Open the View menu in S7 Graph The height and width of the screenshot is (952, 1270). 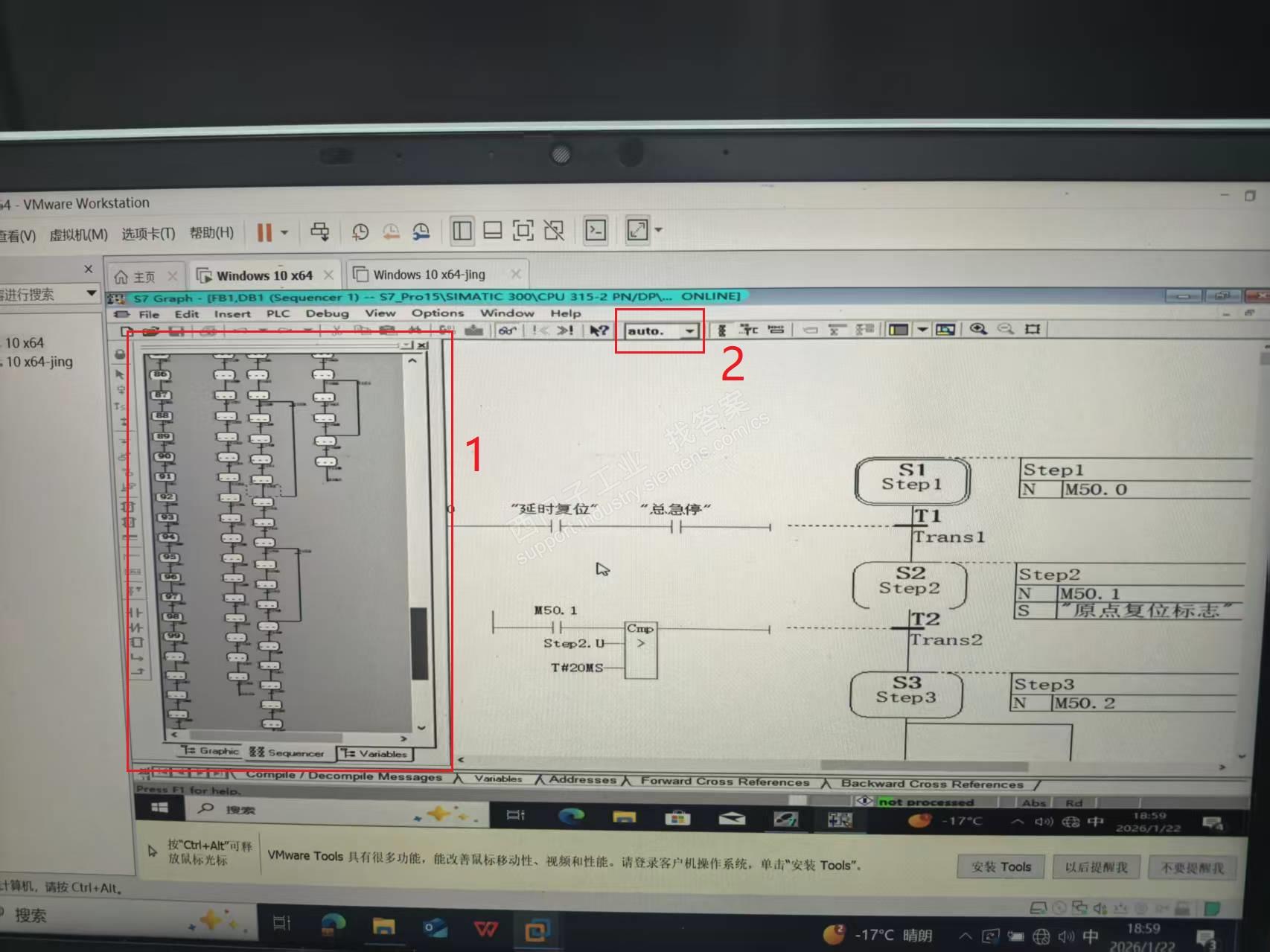click(x=380, y=313)
